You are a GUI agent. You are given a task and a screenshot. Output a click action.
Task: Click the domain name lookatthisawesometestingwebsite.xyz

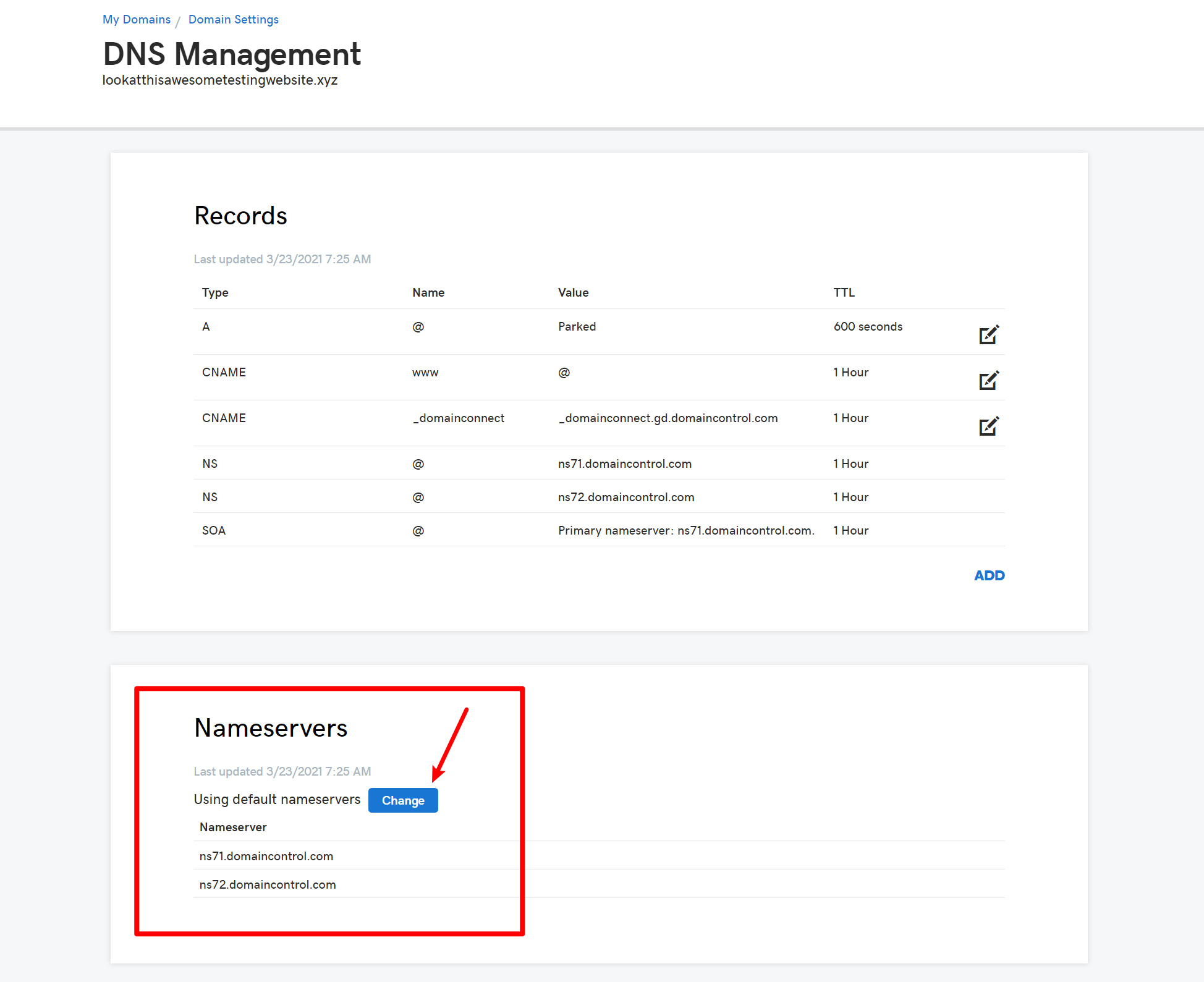tap(219, 80)
